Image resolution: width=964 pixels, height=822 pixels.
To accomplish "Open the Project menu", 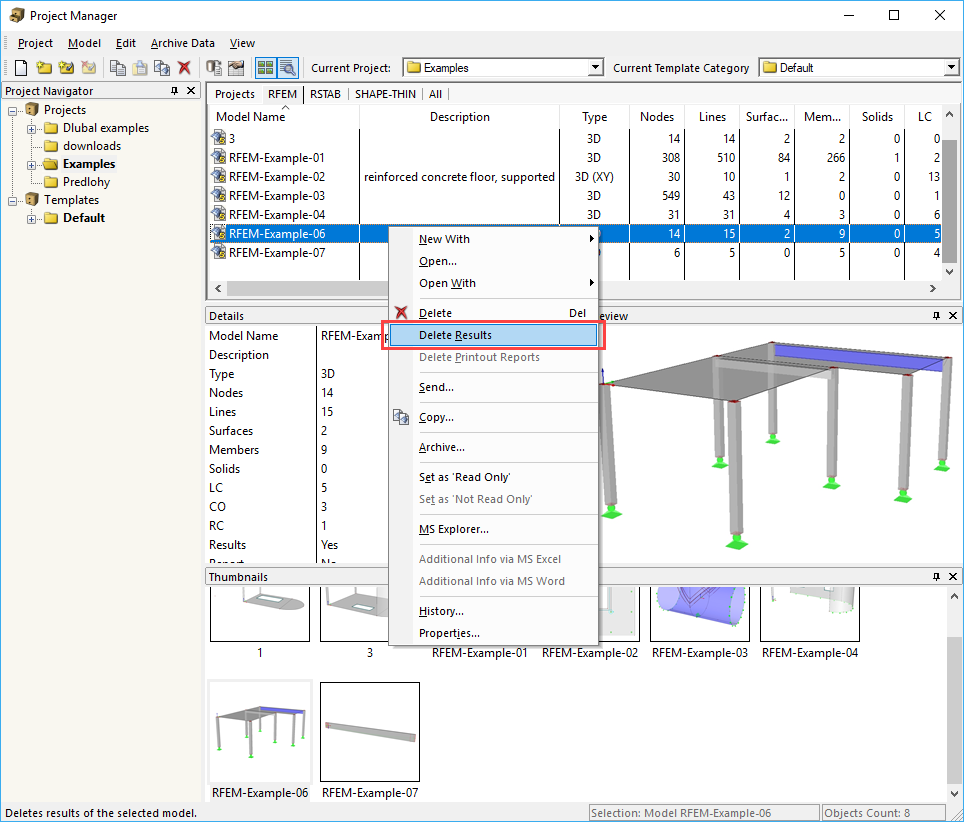I will pos(35,43).
